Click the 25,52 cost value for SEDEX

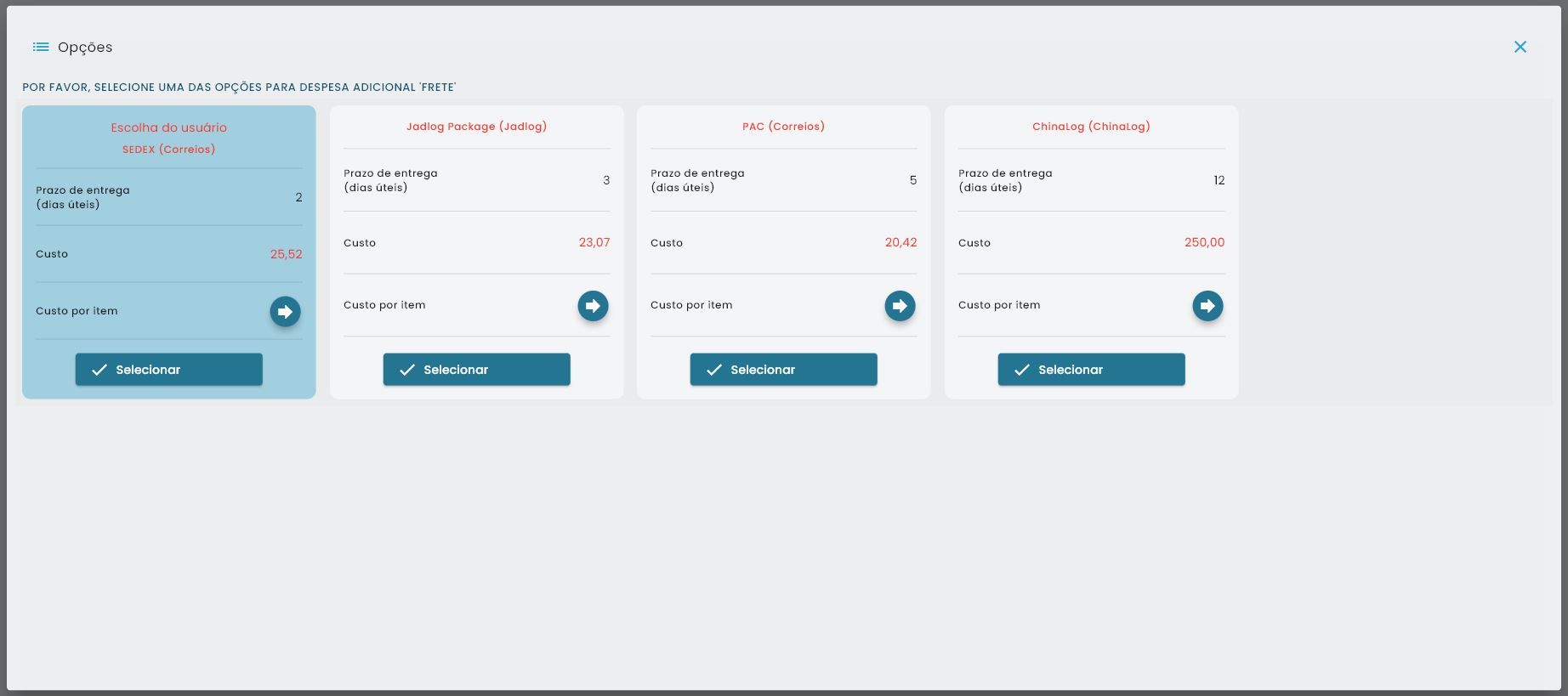(x=286, y=254)
